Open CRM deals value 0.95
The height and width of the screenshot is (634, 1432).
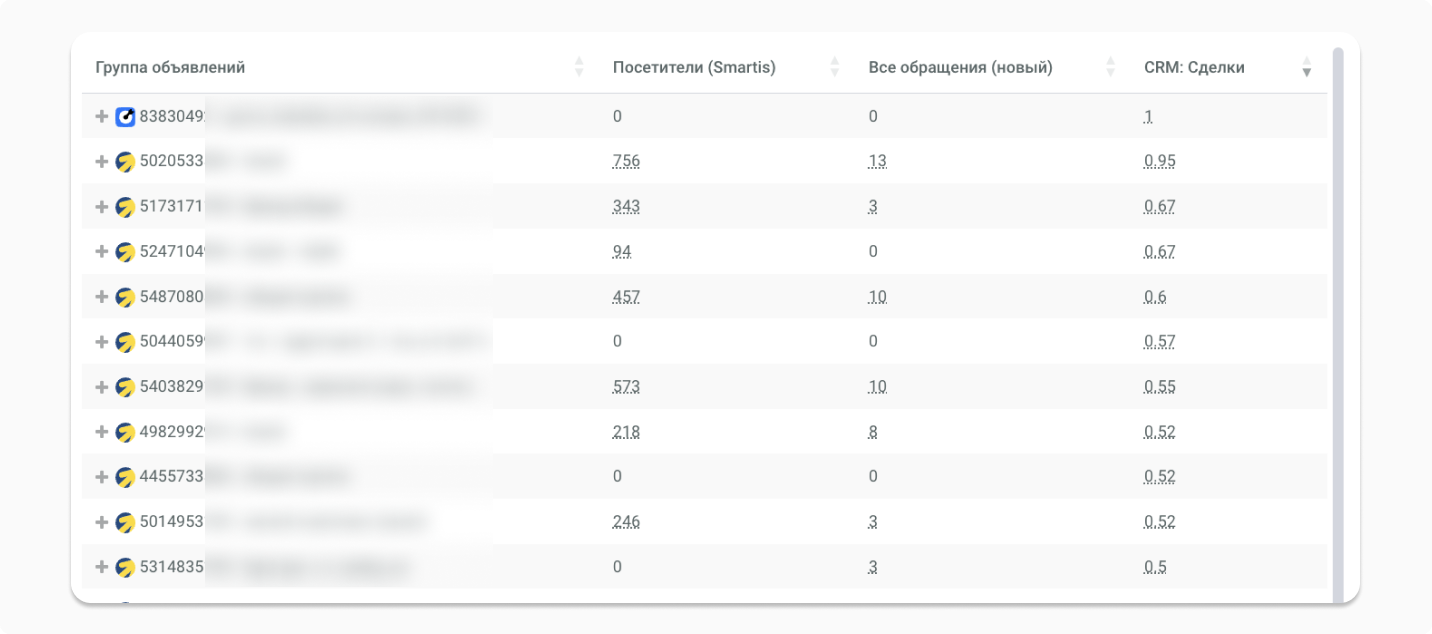[x=1159, y=162]
